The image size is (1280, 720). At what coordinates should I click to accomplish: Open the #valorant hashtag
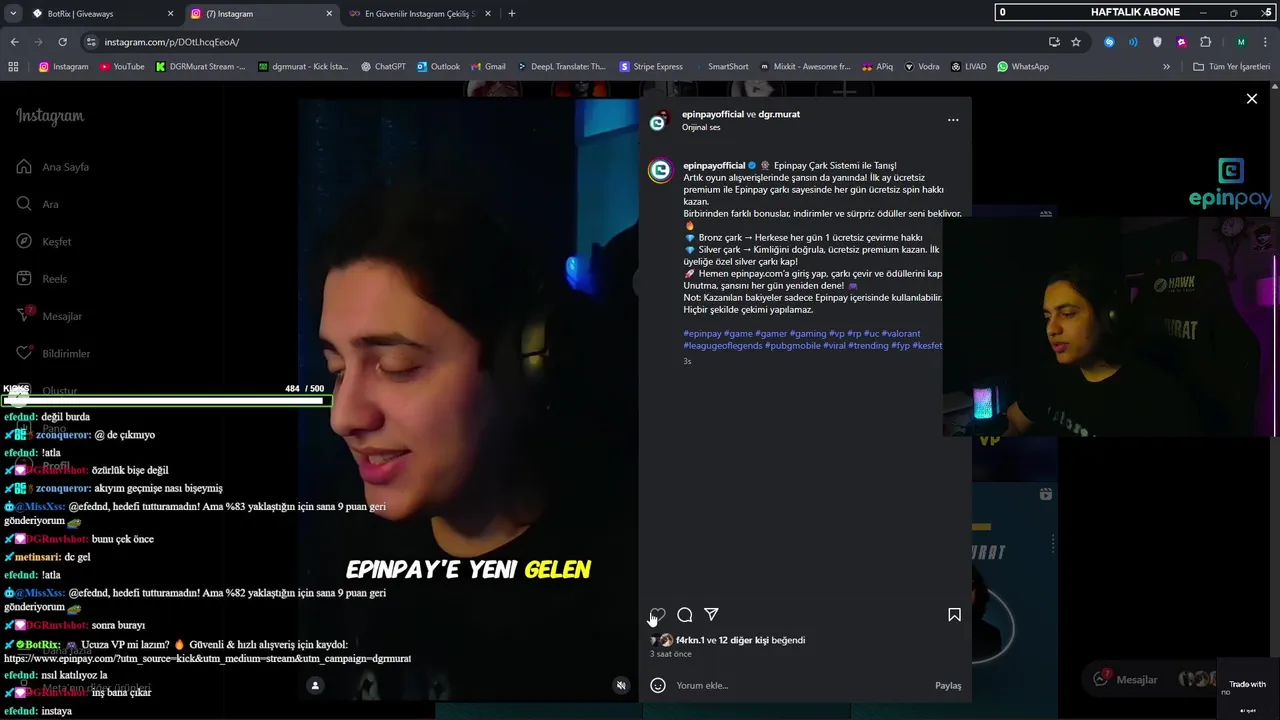(x=901, y=333)
